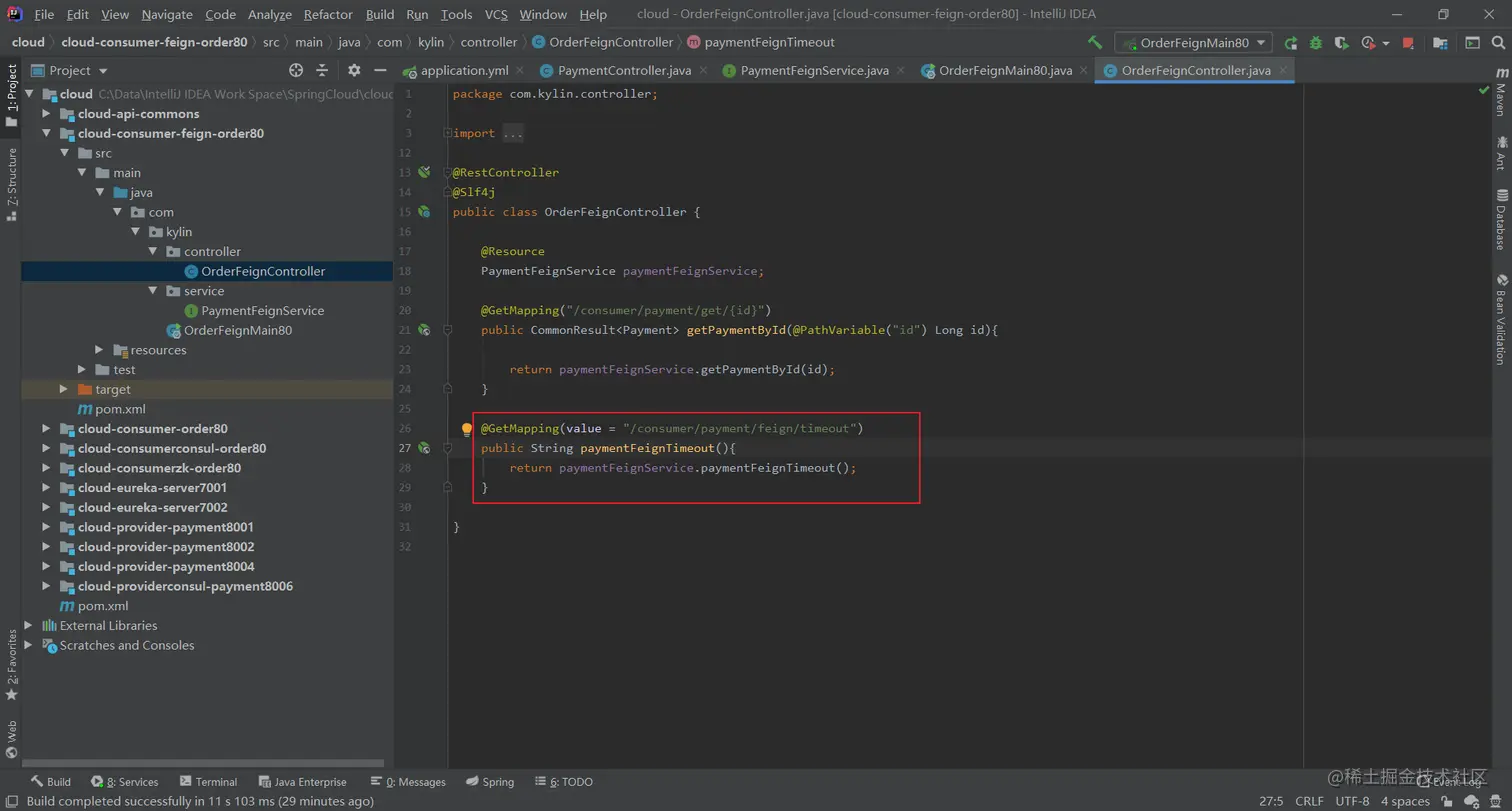Viewport: 1512px width, 811px height.
Task: Click the controller breadcrumb in navigation bar
Action: click(488, 42)
